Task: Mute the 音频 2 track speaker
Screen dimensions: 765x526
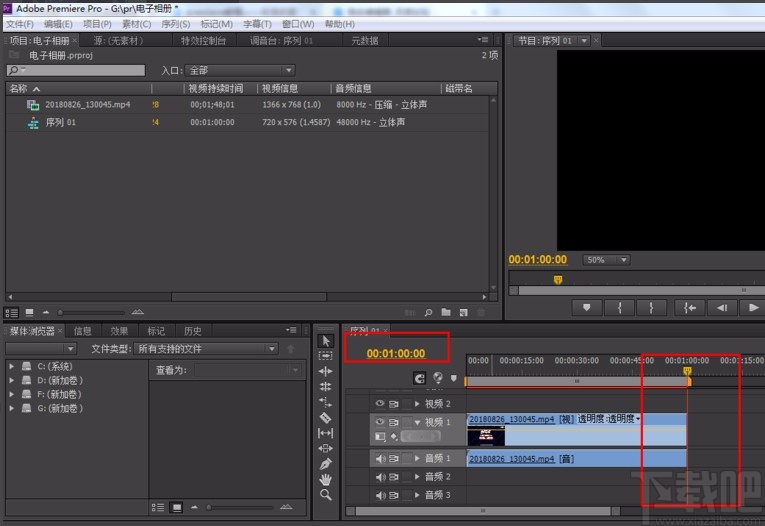Action: pos(380,477)
